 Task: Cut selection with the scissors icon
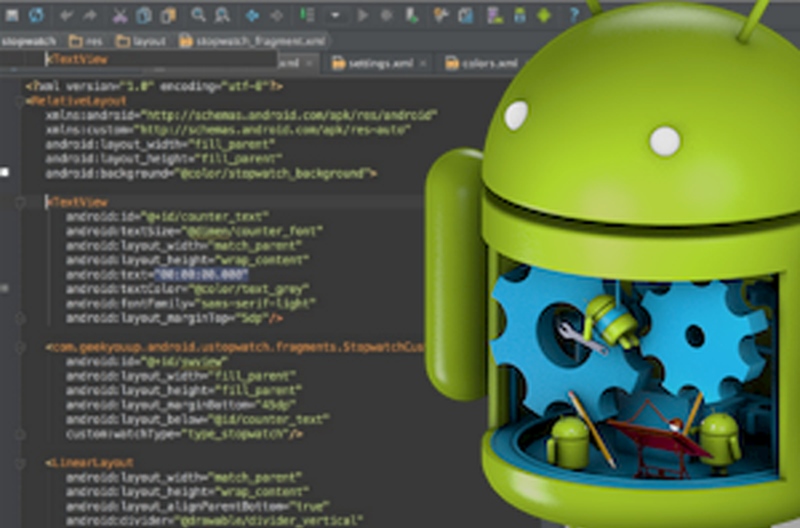coord(120,15)
